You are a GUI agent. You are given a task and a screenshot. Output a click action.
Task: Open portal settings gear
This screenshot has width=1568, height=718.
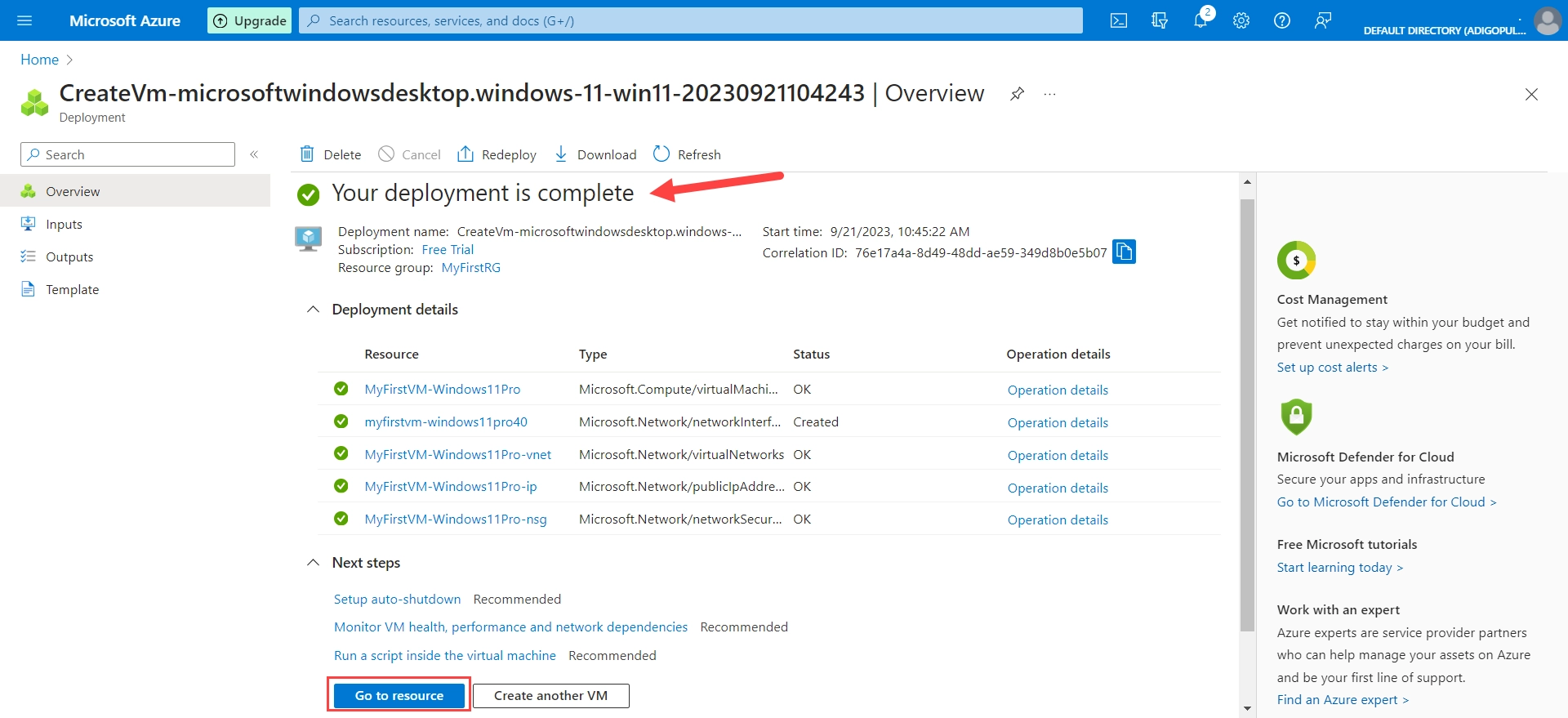click(x=1241, y=20)
